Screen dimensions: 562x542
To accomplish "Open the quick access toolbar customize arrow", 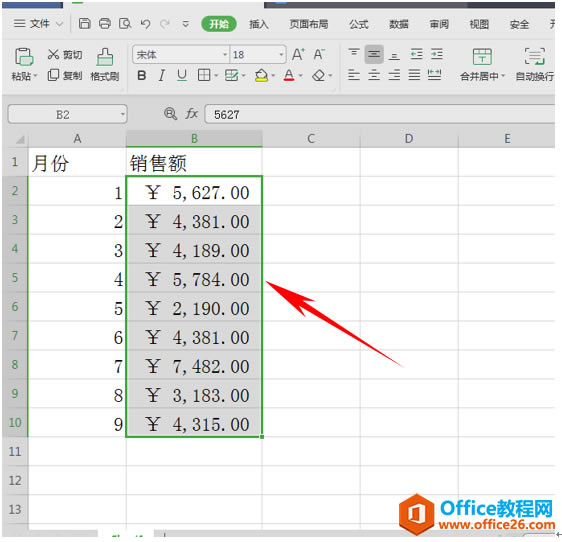I will tap(185, 24).
